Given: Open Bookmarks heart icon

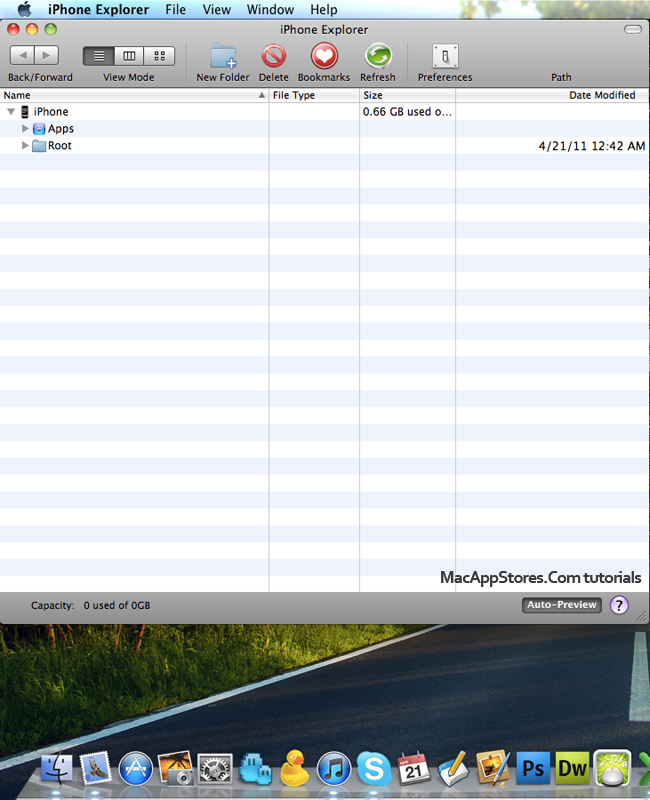Looking at the screenshot, I should pos(324,56).
